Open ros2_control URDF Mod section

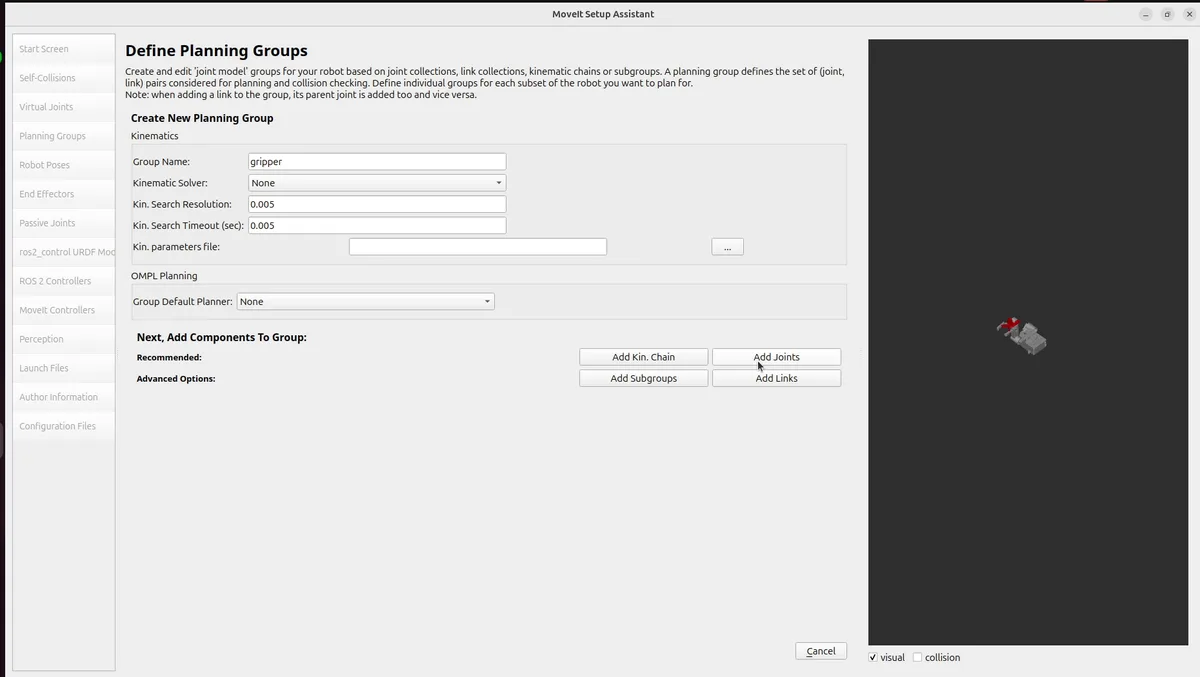click(64, 252)
